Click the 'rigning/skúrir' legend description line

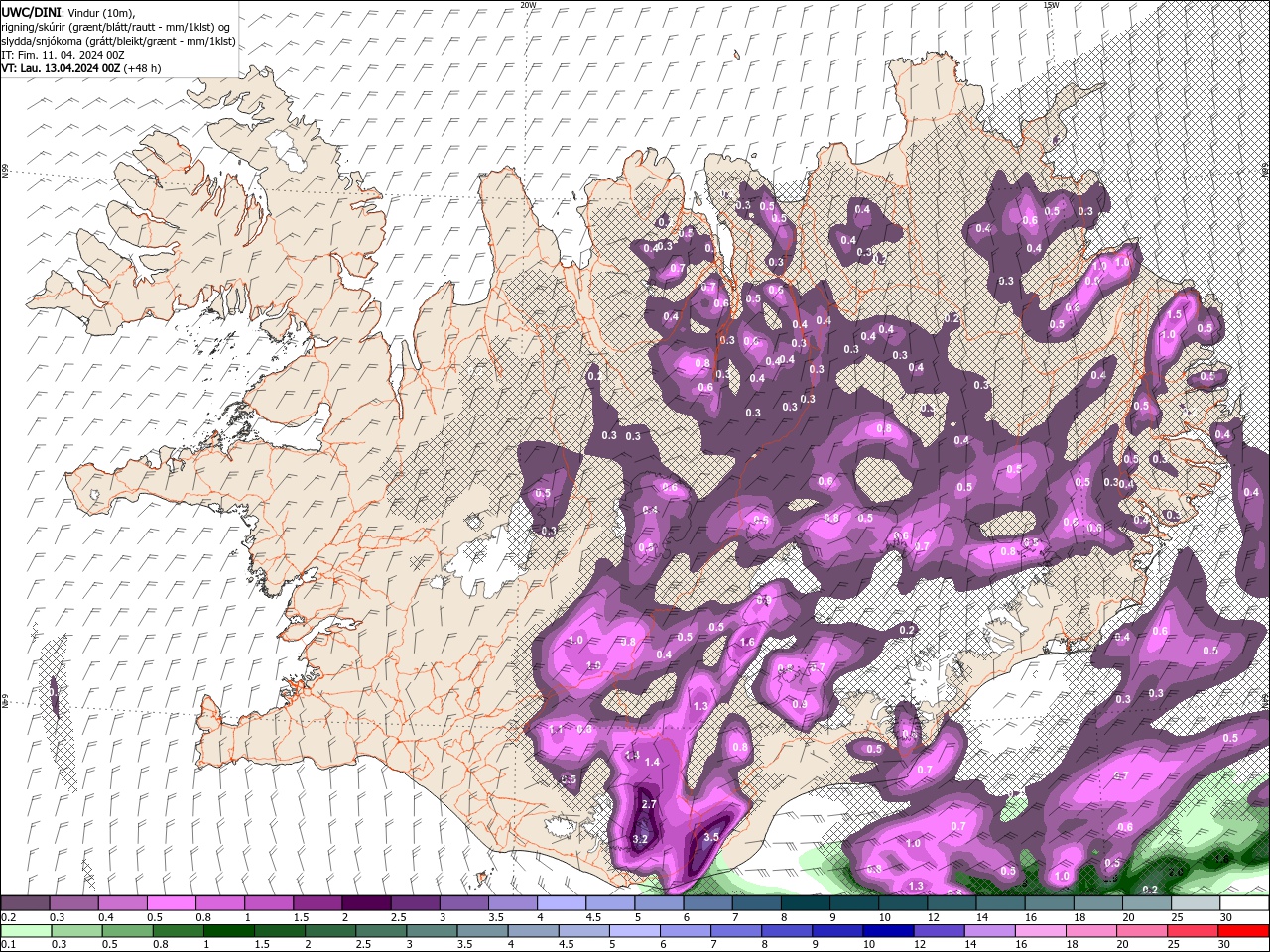point(116,27)
